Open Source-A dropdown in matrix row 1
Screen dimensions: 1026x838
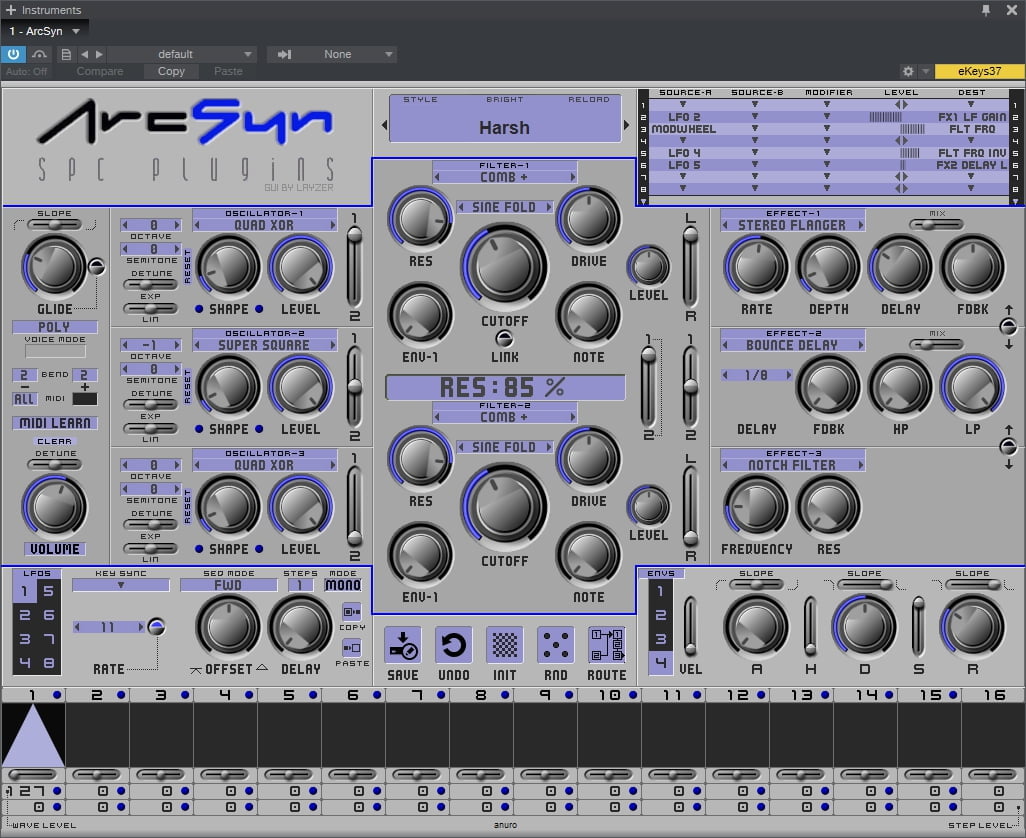pos(682,105)
